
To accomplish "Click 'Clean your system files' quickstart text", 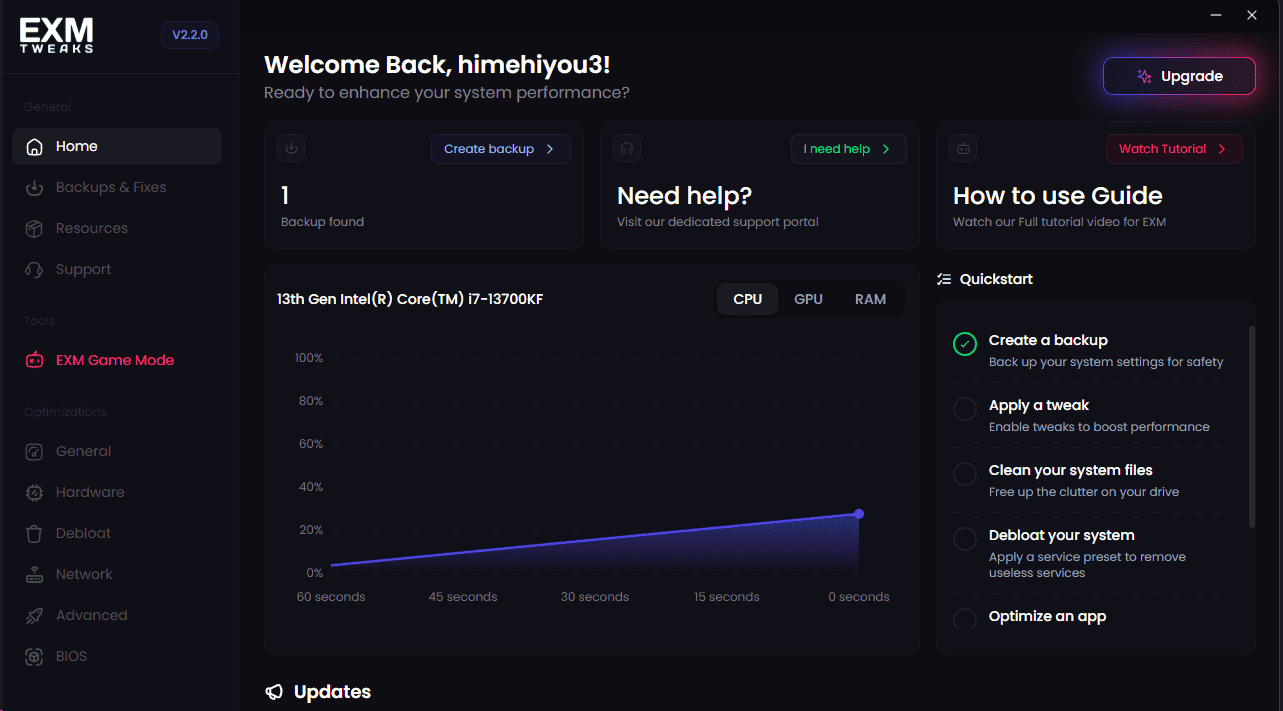I will pyautogui.click(x=1071, y=470).
